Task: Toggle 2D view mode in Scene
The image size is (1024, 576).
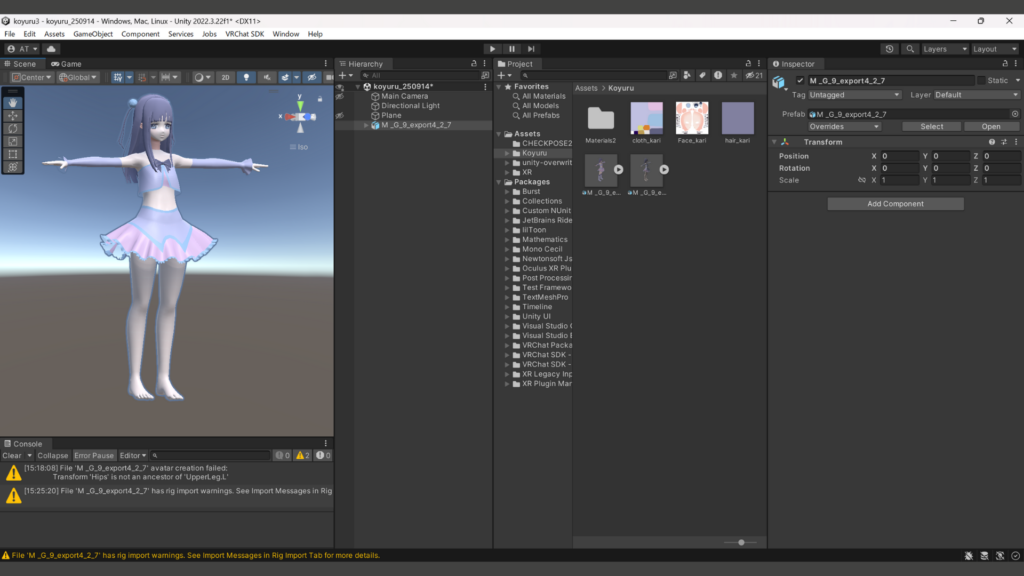Action: click(226, 77)
